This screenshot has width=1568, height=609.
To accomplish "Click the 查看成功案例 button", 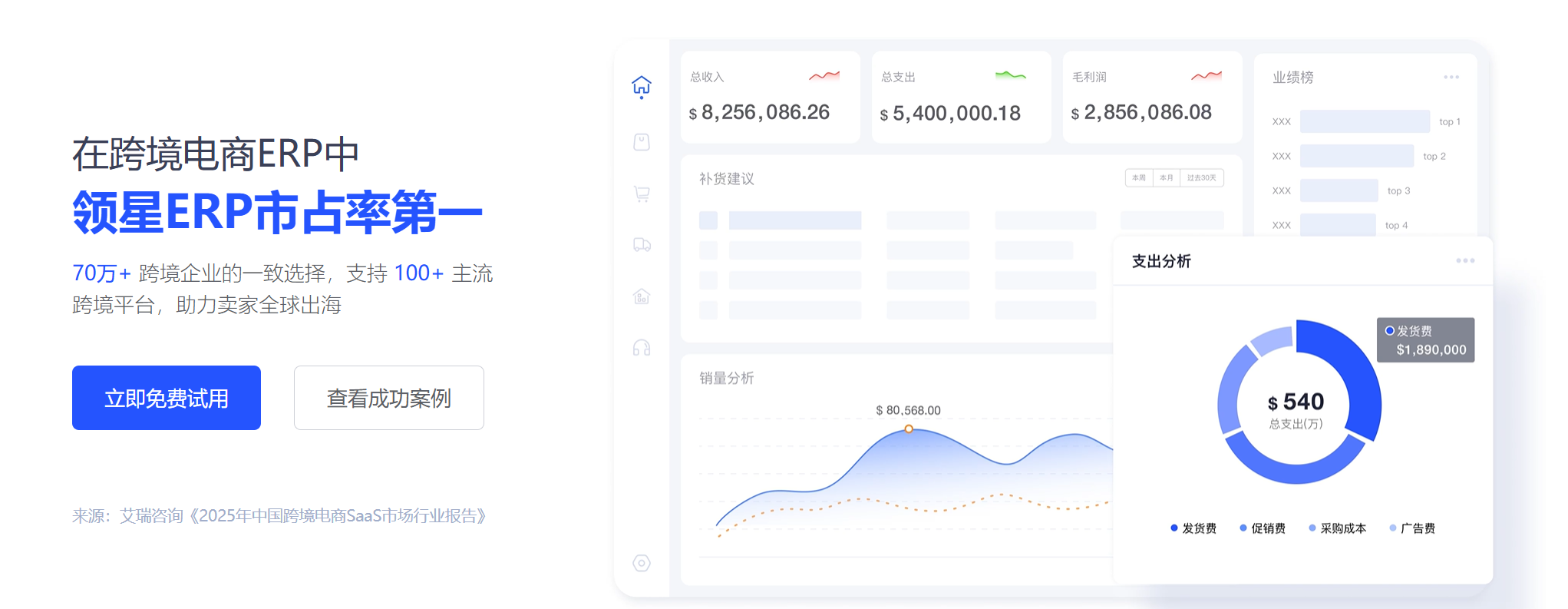I will (x=389, y=398).
